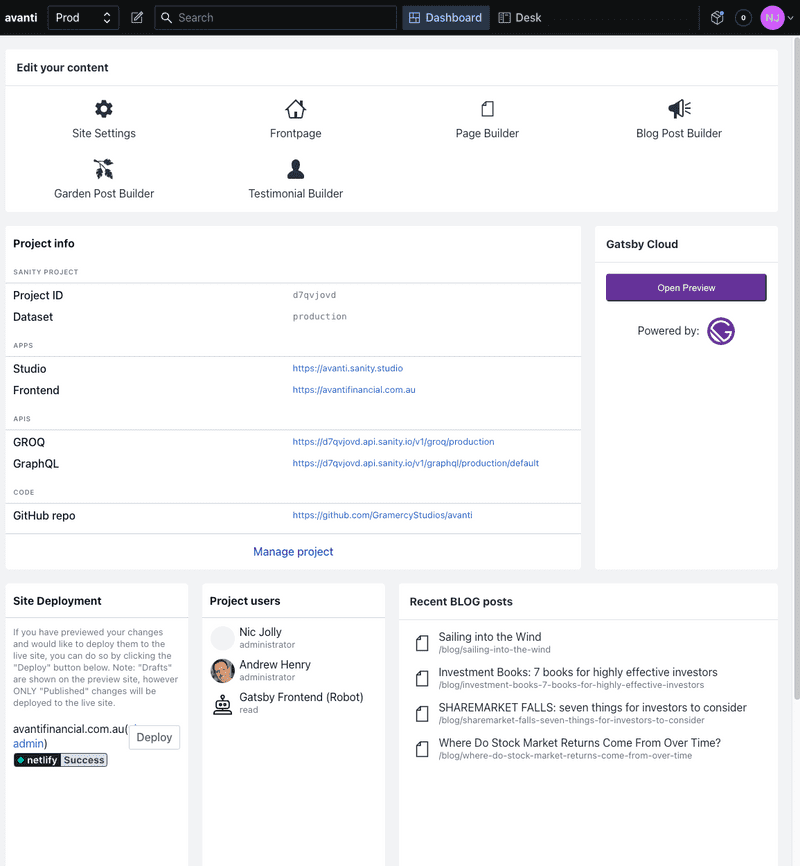The width and height of the screenshot is (800, 866).
Task: Open 'Investment Books: 7 books' post
Action: 578,672
